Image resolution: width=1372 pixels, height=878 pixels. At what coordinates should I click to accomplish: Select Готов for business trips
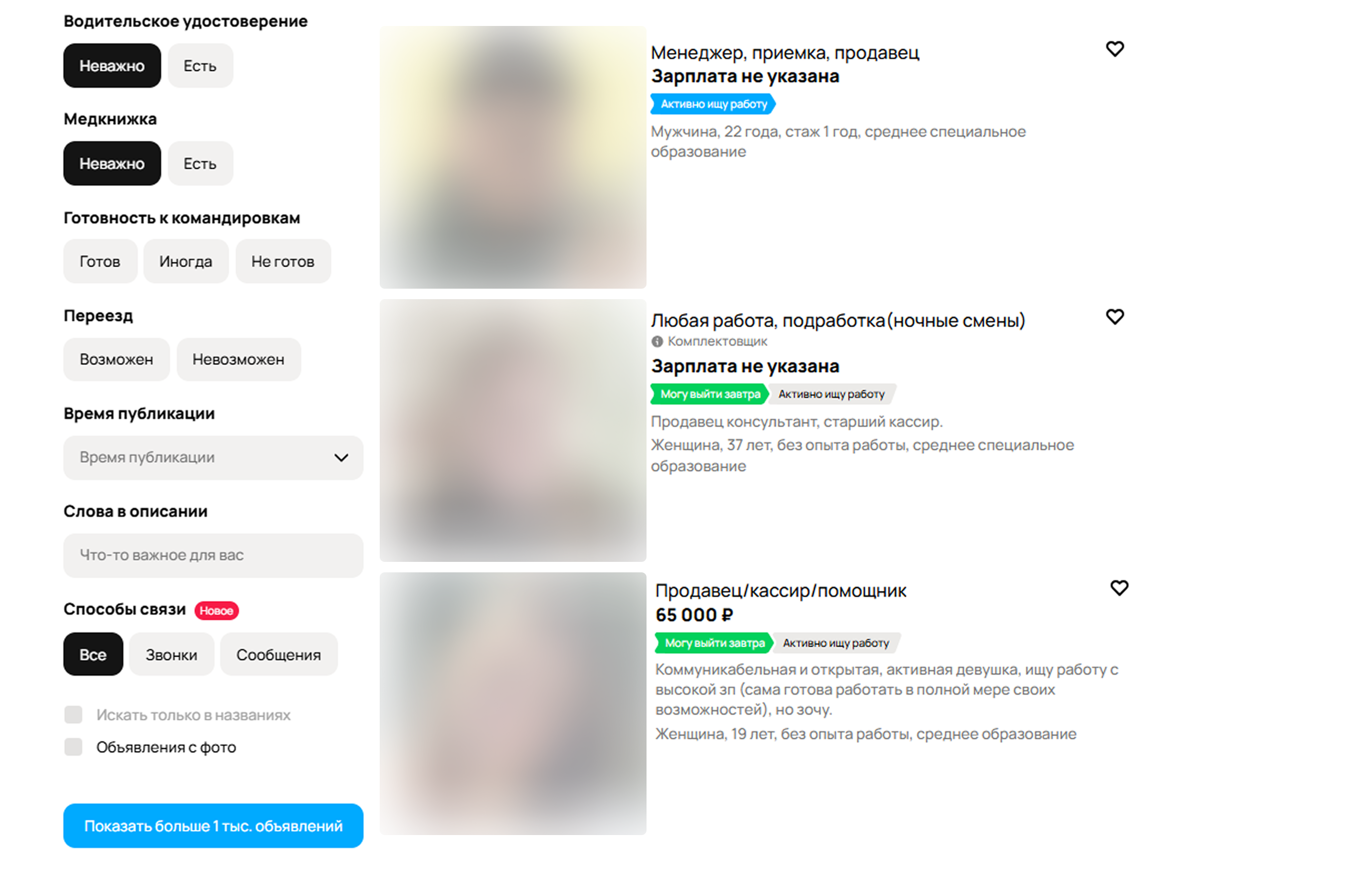click(x=100, y=262)
